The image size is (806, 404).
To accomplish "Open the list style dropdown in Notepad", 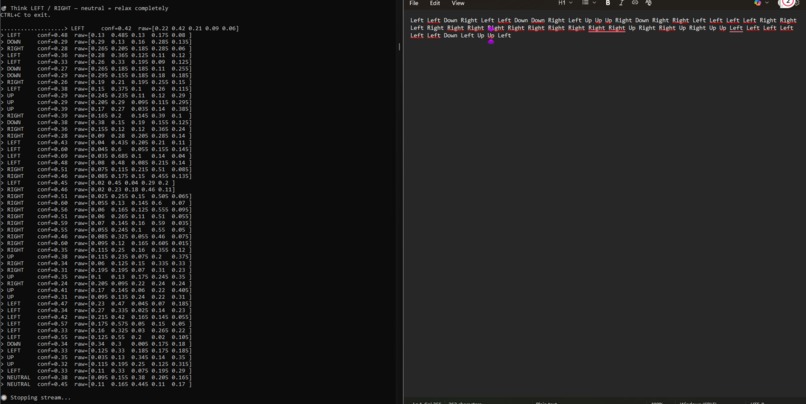I will 589,3.
